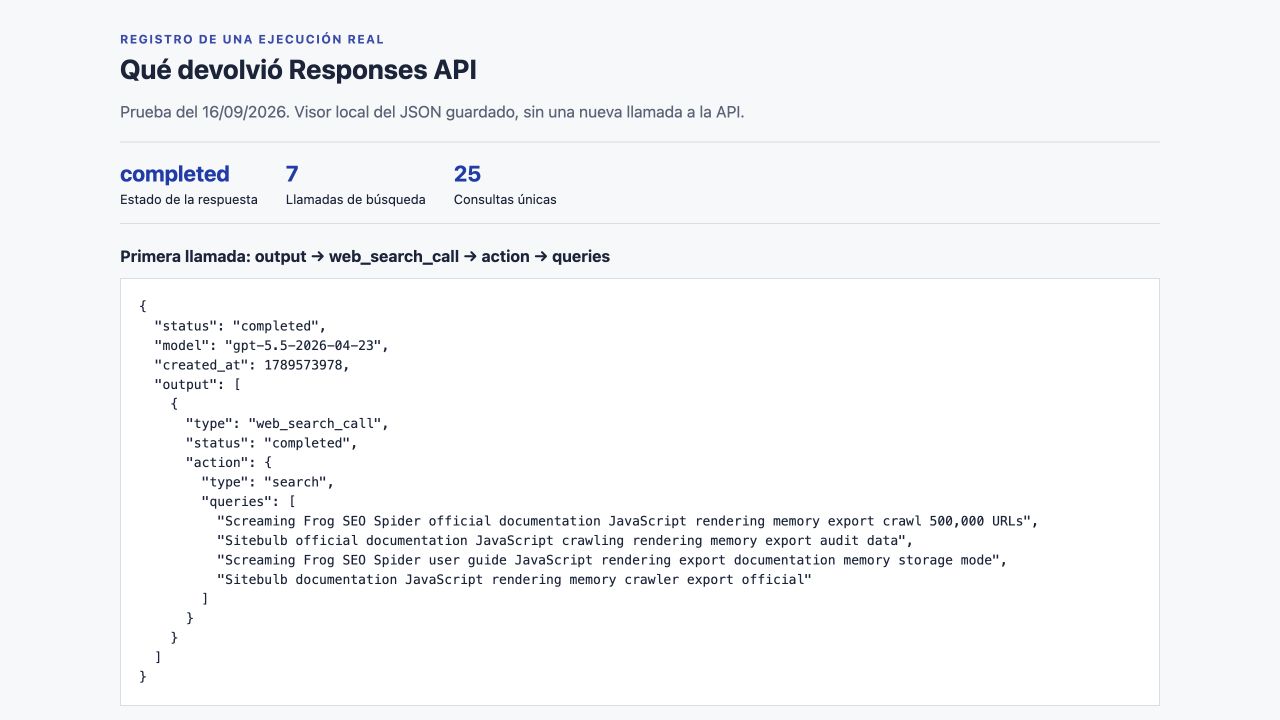The height and width of the screenshot is (720, 1280).
Task: Click the heading 'Qué devolvió Responses API'
Action: click(x=298, y=70)
